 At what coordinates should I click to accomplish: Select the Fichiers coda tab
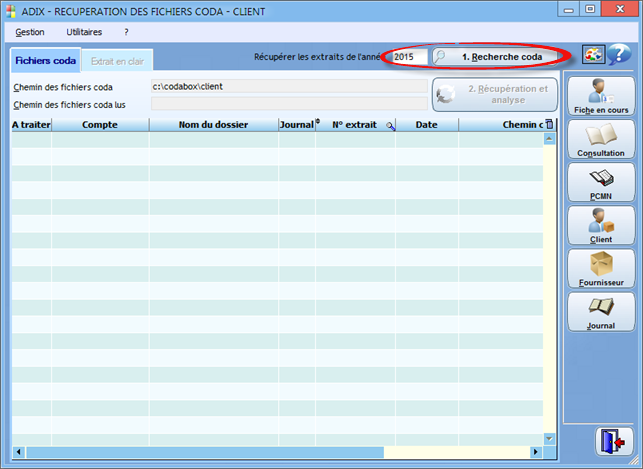pyautogui.click(x=44, y=61)
